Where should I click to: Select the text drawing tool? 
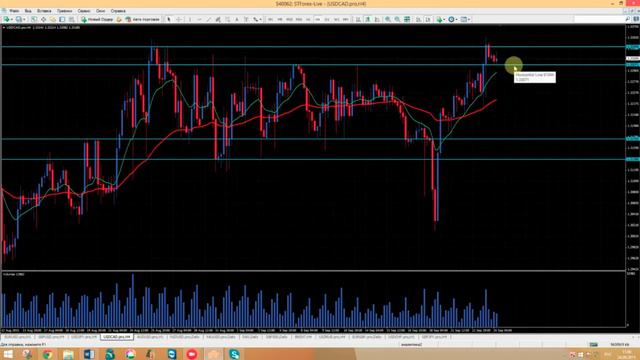(x=237, y=19)
